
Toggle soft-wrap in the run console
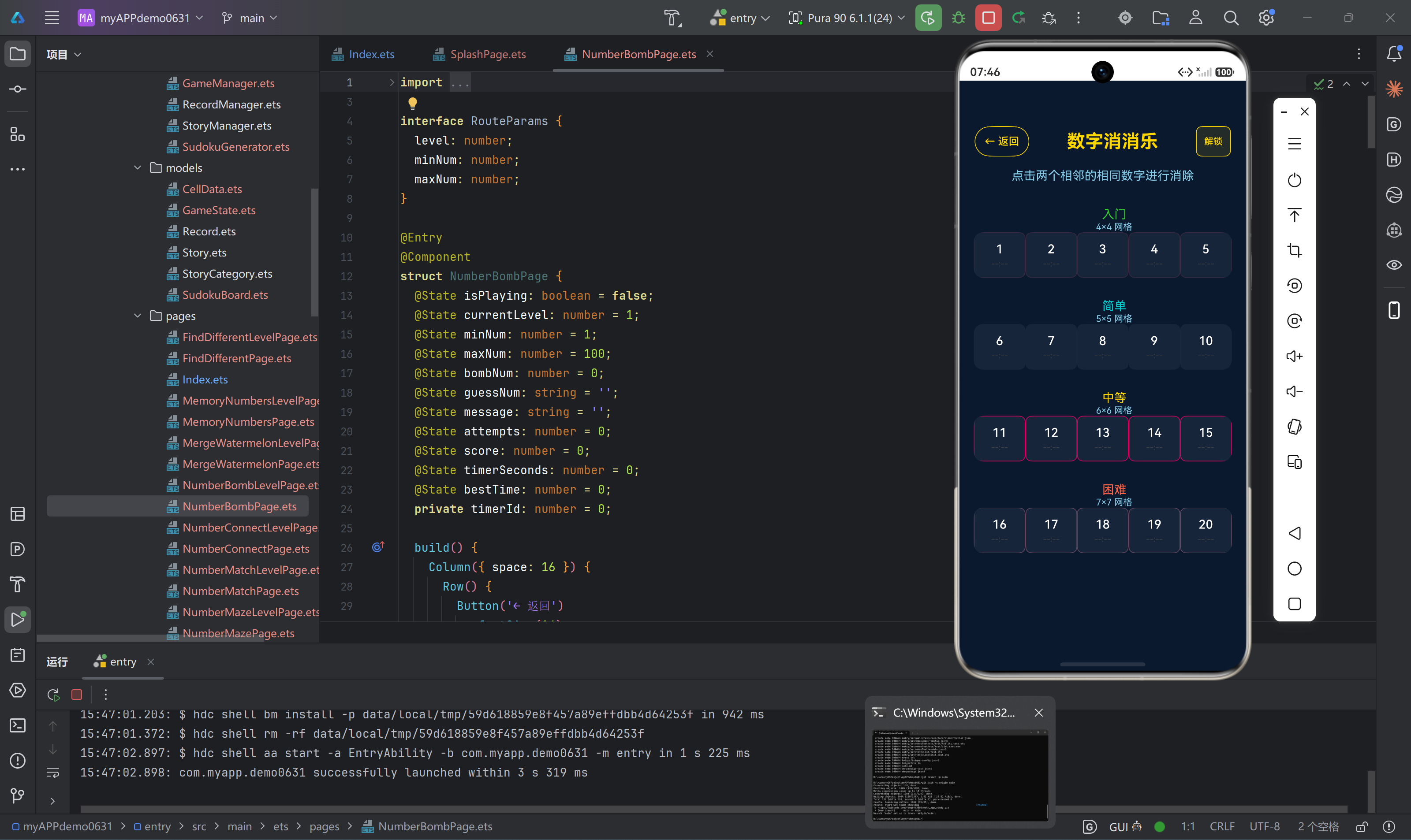pos(52,772)
